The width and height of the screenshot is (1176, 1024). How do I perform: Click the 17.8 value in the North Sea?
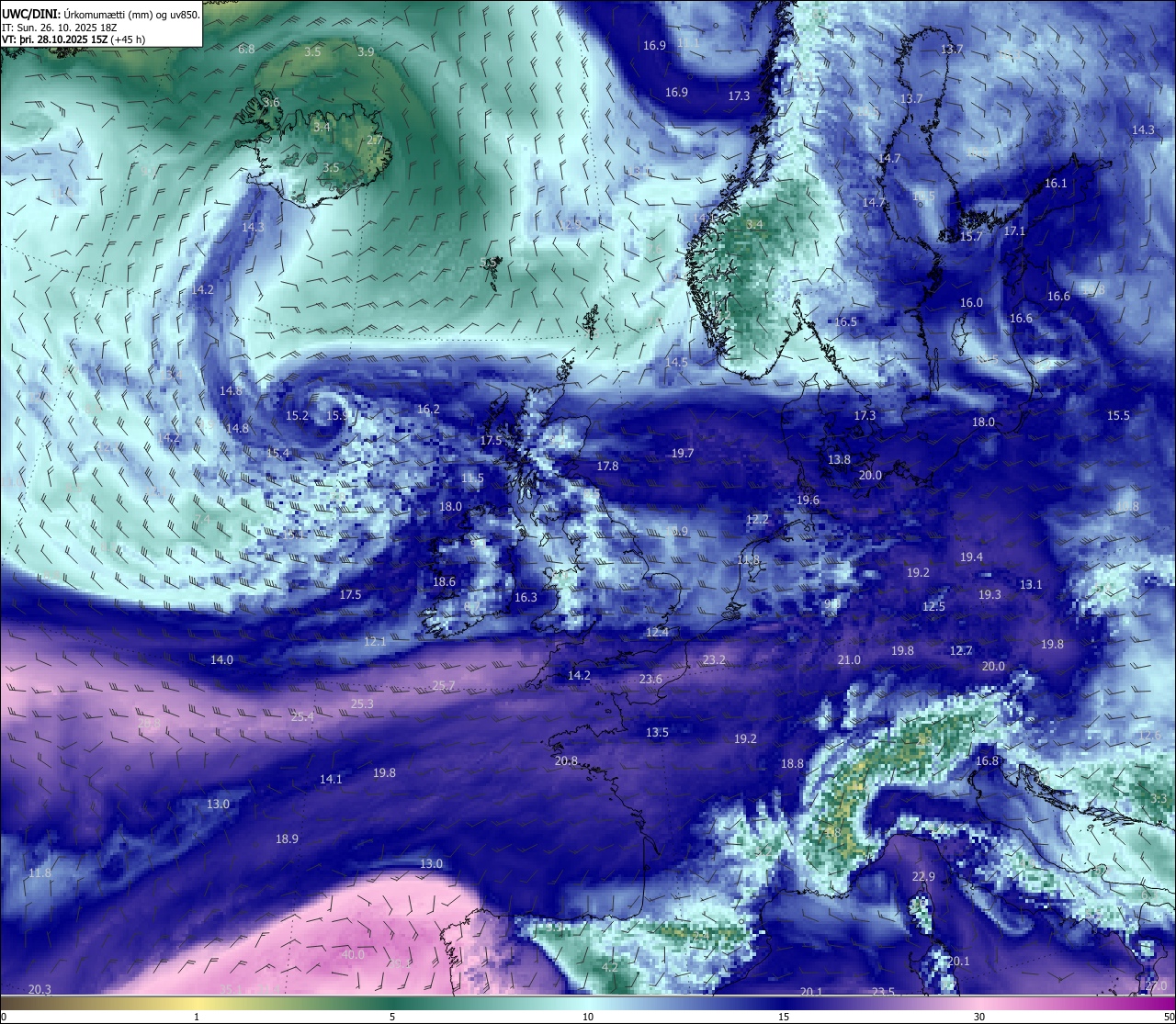pos(607,467)
